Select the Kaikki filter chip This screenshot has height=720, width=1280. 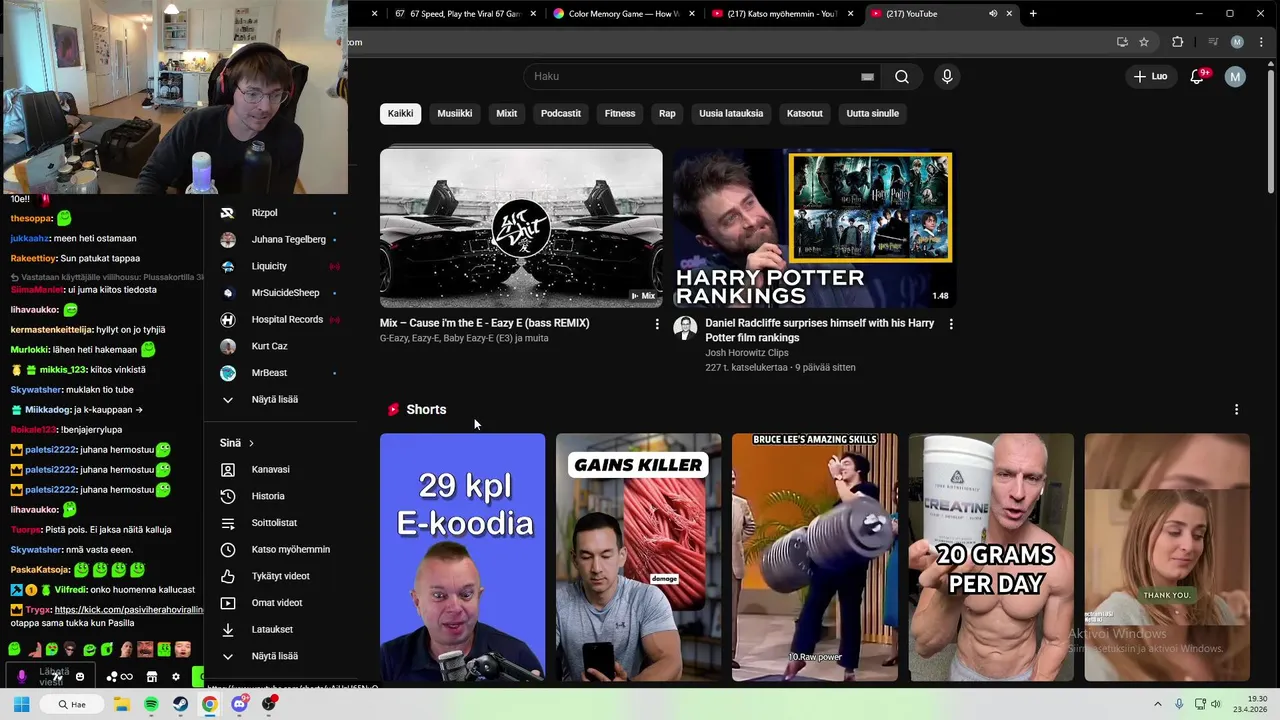tap(400, 114)
